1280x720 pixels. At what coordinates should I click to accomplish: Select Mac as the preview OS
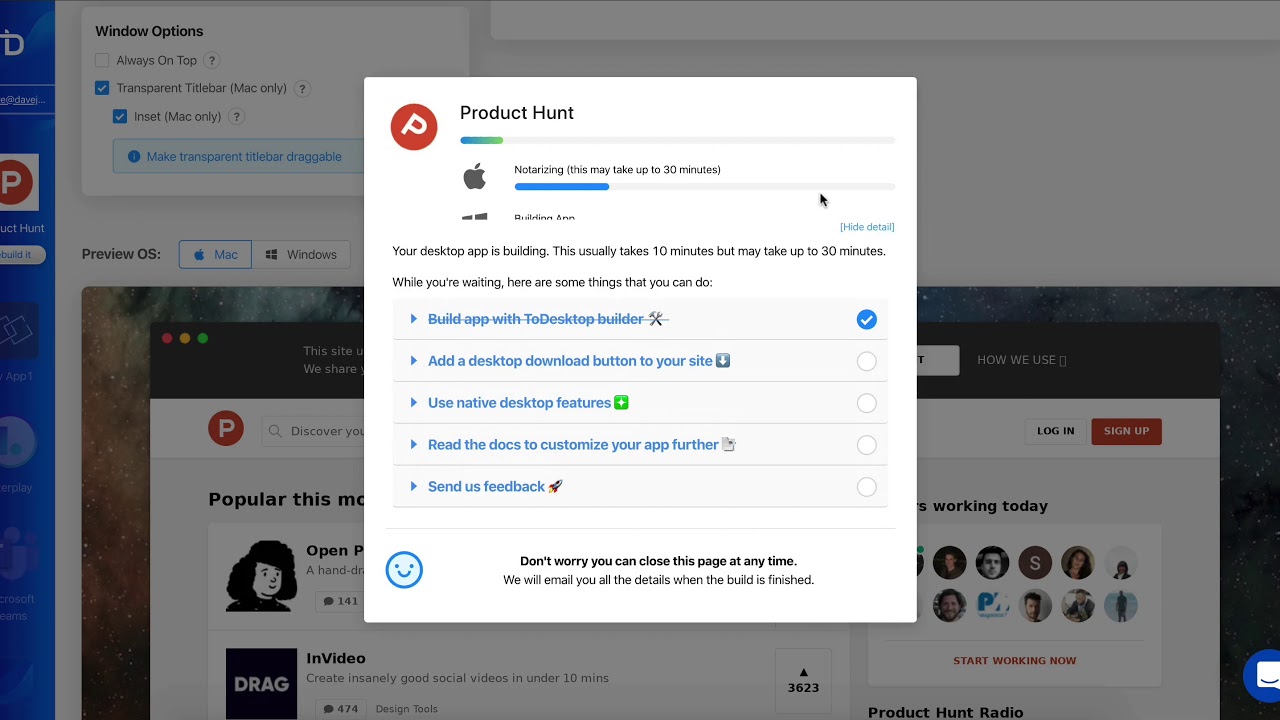[216, 255]
